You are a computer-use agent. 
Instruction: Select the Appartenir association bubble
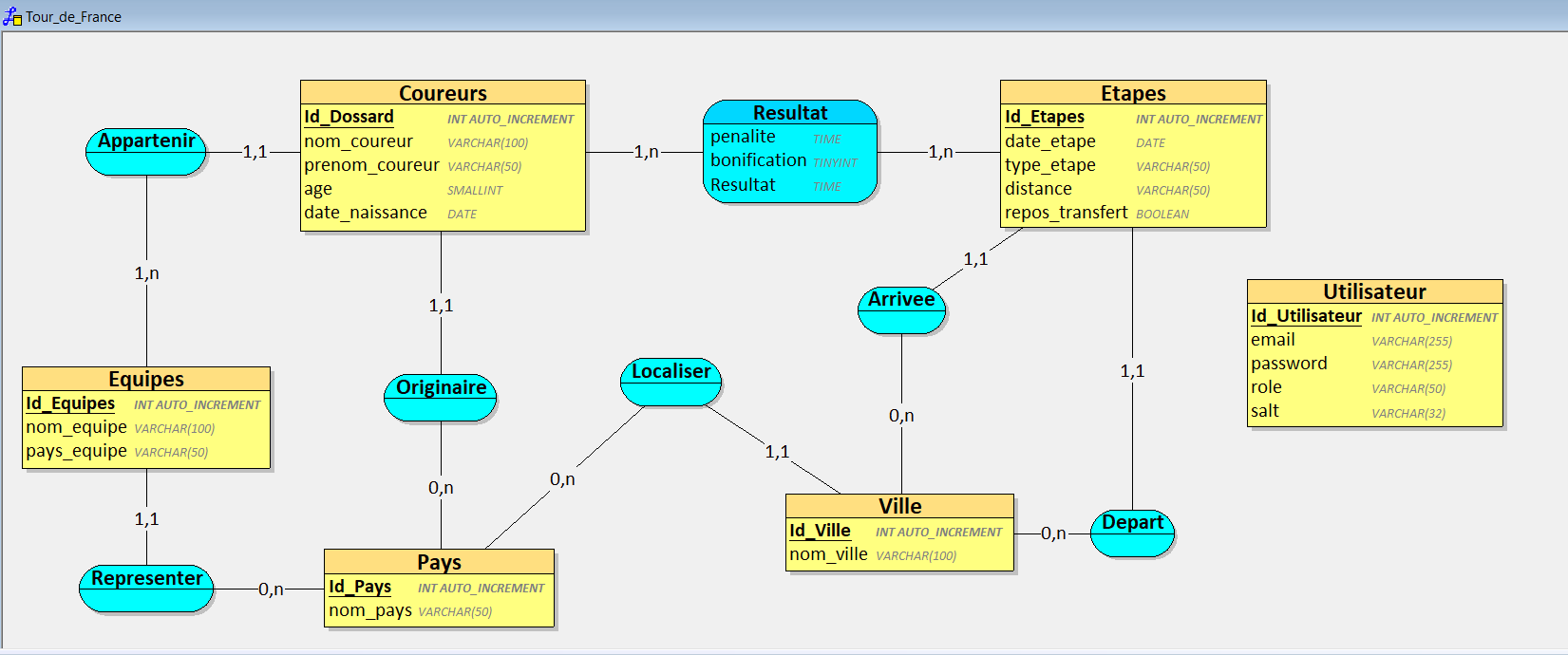146,153
